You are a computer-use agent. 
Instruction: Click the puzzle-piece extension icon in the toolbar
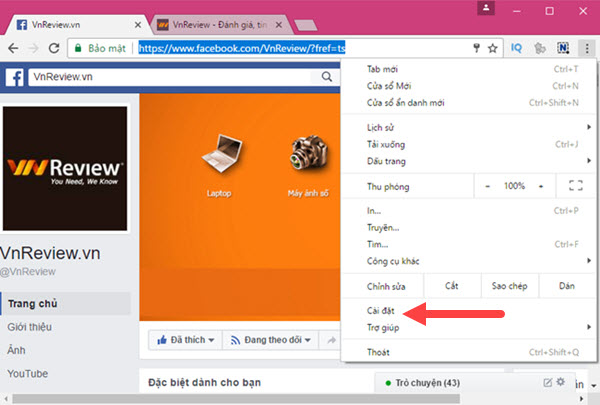540,48
